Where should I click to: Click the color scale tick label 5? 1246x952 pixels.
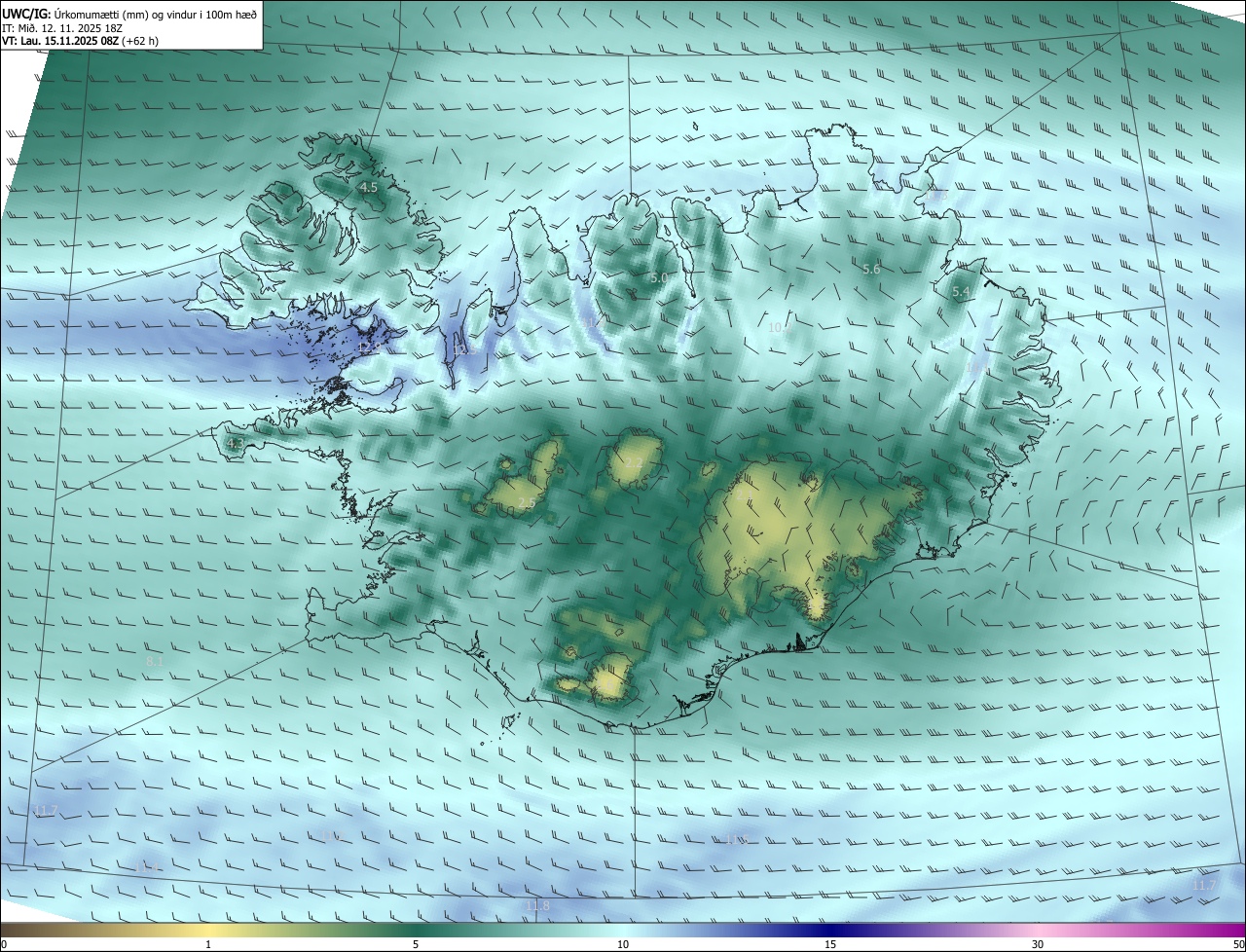tap(416, 944)
